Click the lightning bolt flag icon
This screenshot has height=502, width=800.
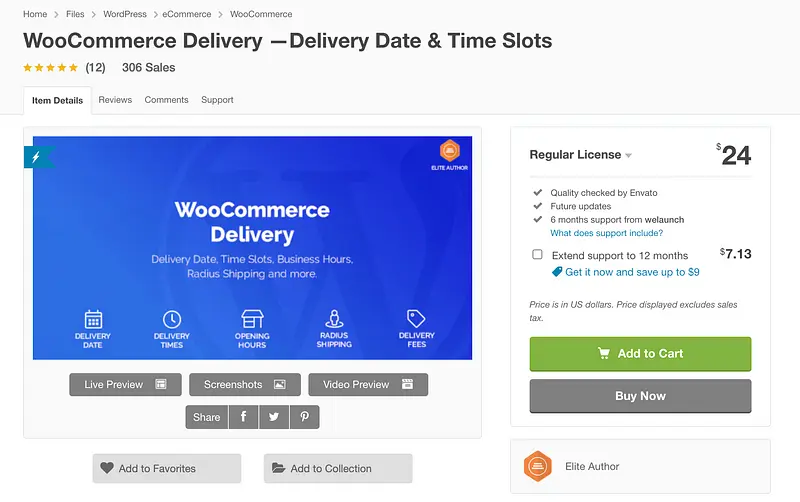pyautogui.click(x=37, y=157)
